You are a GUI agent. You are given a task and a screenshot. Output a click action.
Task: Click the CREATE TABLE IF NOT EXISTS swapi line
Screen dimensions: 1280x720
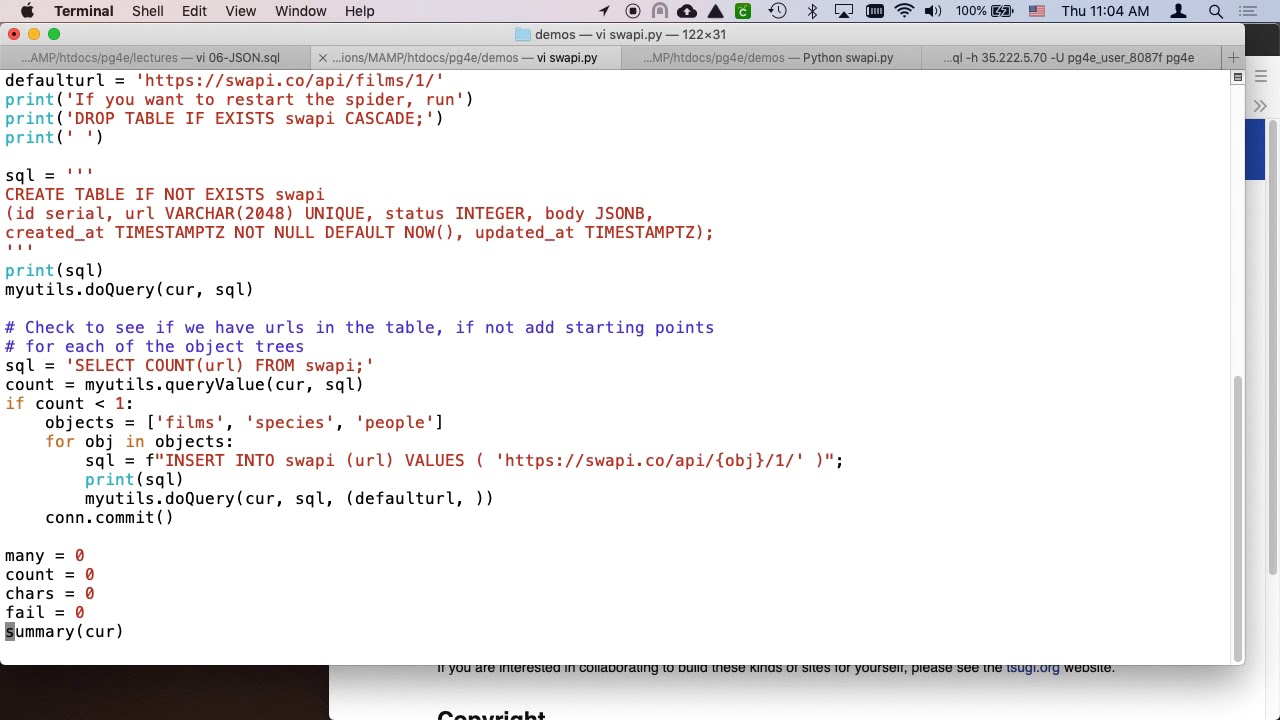[165, 195]
